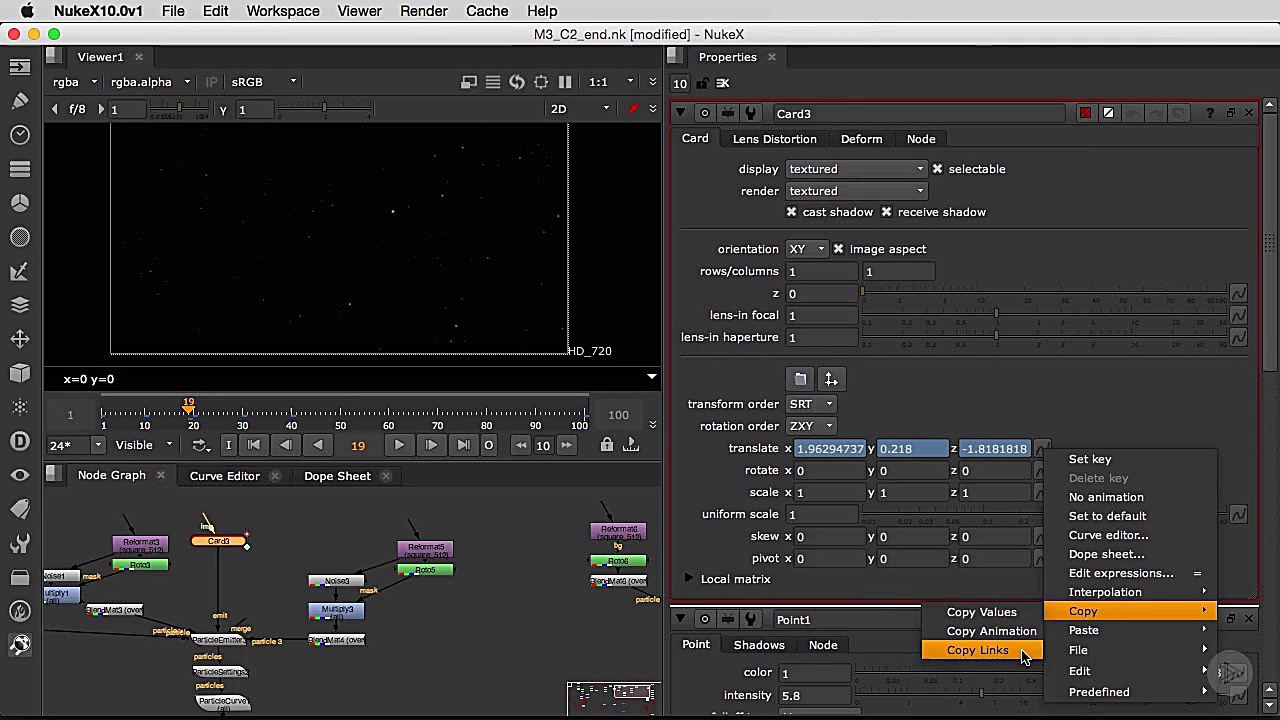Image resolution: width=1280 pixels, height=720 pixels.
Task: Uncheck the cast shadow checkbox
Action: click(x=792, y=212)
